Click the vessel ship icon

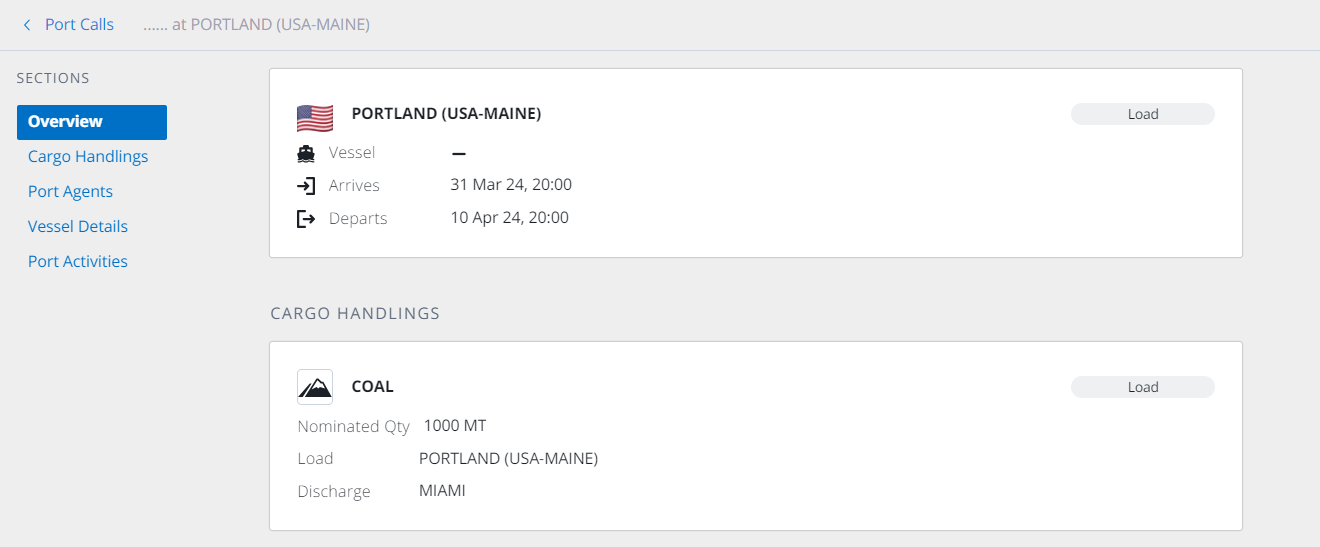tap(306, 153)
